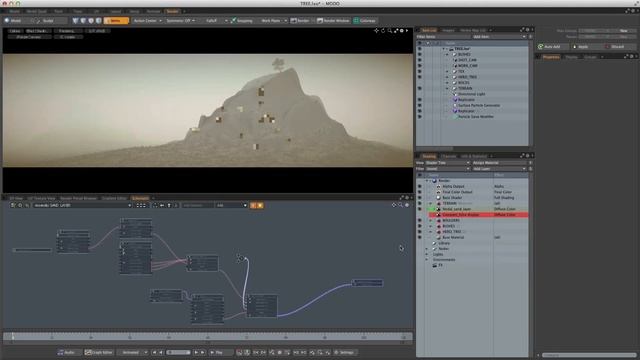Switch to the Channels tab
This screenshot has width=640, height=360.
(x=449, y=156)
